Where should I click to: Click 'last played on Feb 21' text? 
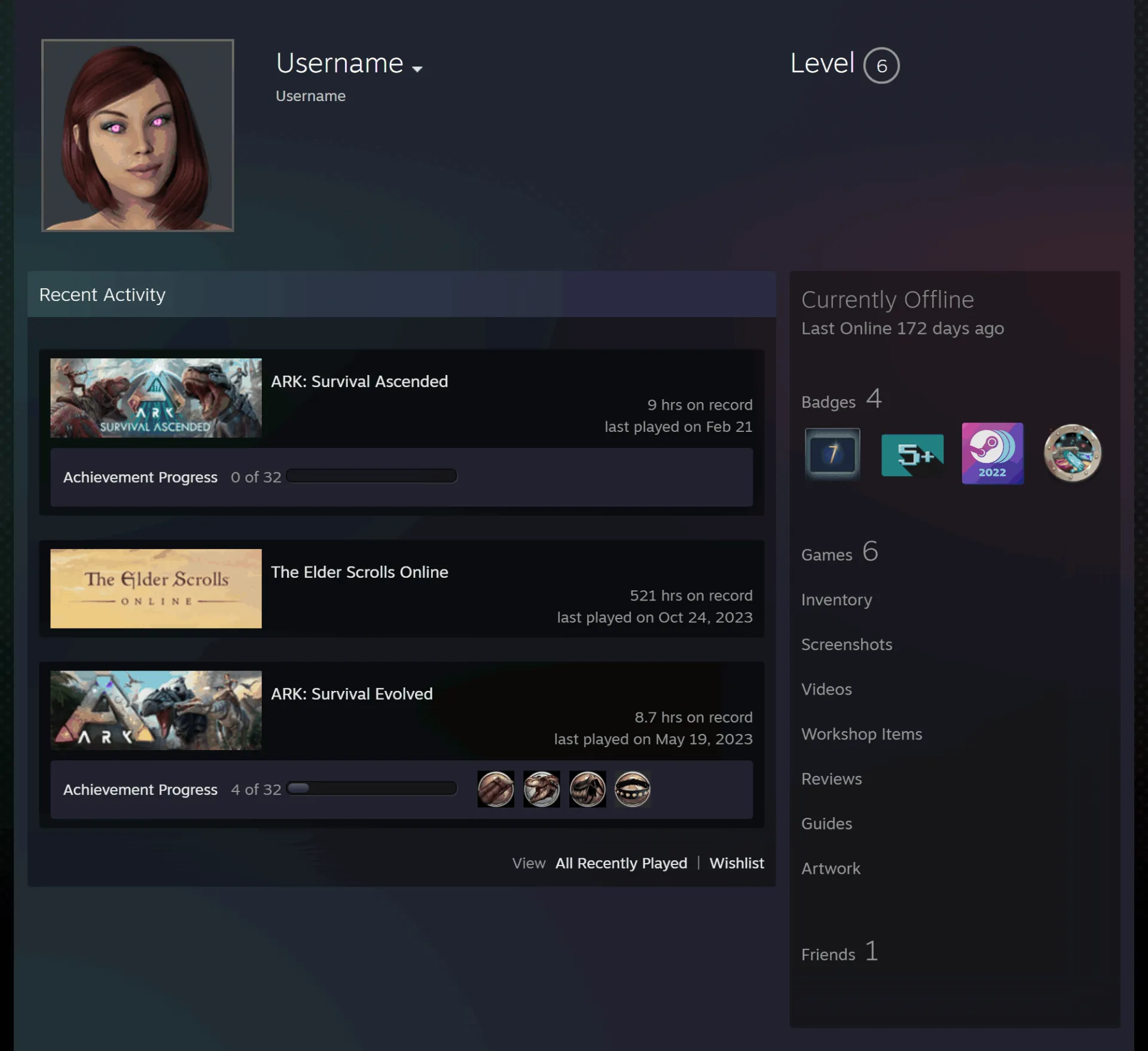(678, 427)
